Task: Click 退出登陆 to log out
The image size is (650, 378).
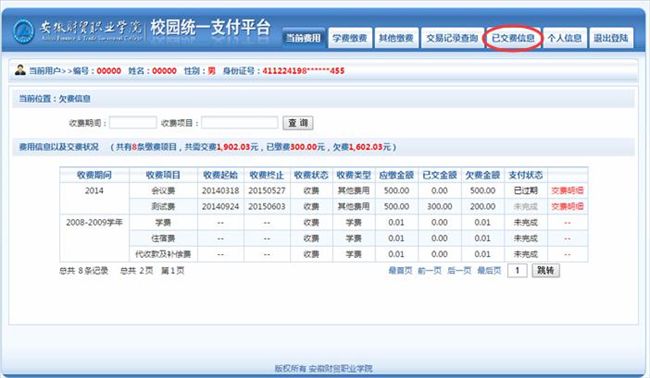Action: tap(611, 38)
